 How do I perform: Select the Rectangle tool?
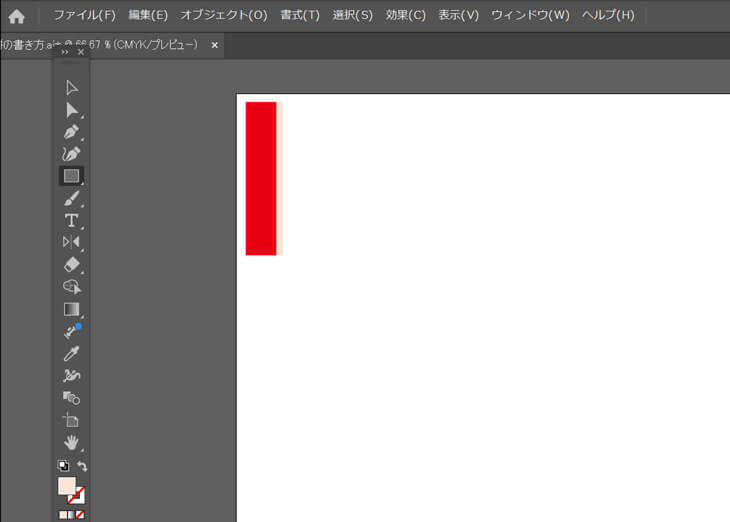(71, 176)
